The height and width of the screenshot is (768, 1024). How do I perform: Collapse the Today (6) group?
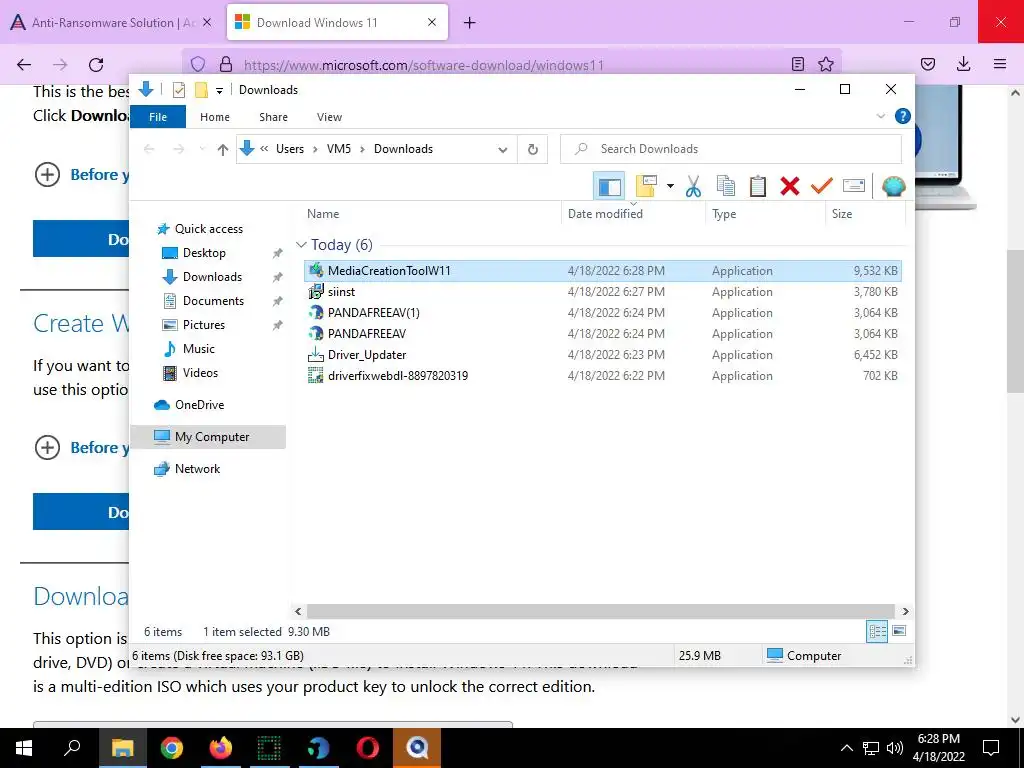pos(301,245)
